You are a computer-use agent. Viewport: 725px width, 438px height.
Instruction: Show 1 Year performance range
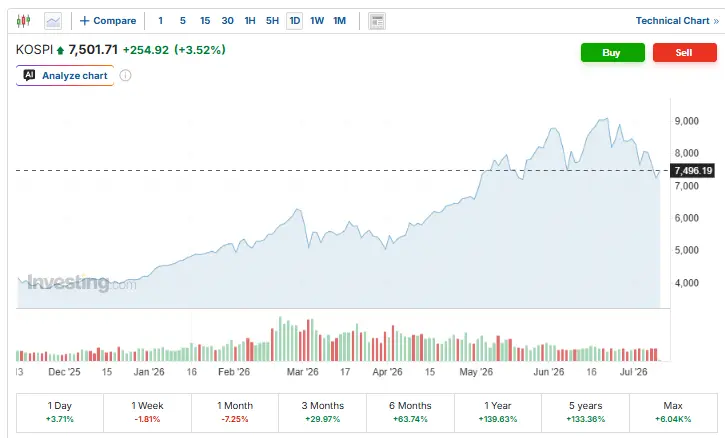point(498,413)
